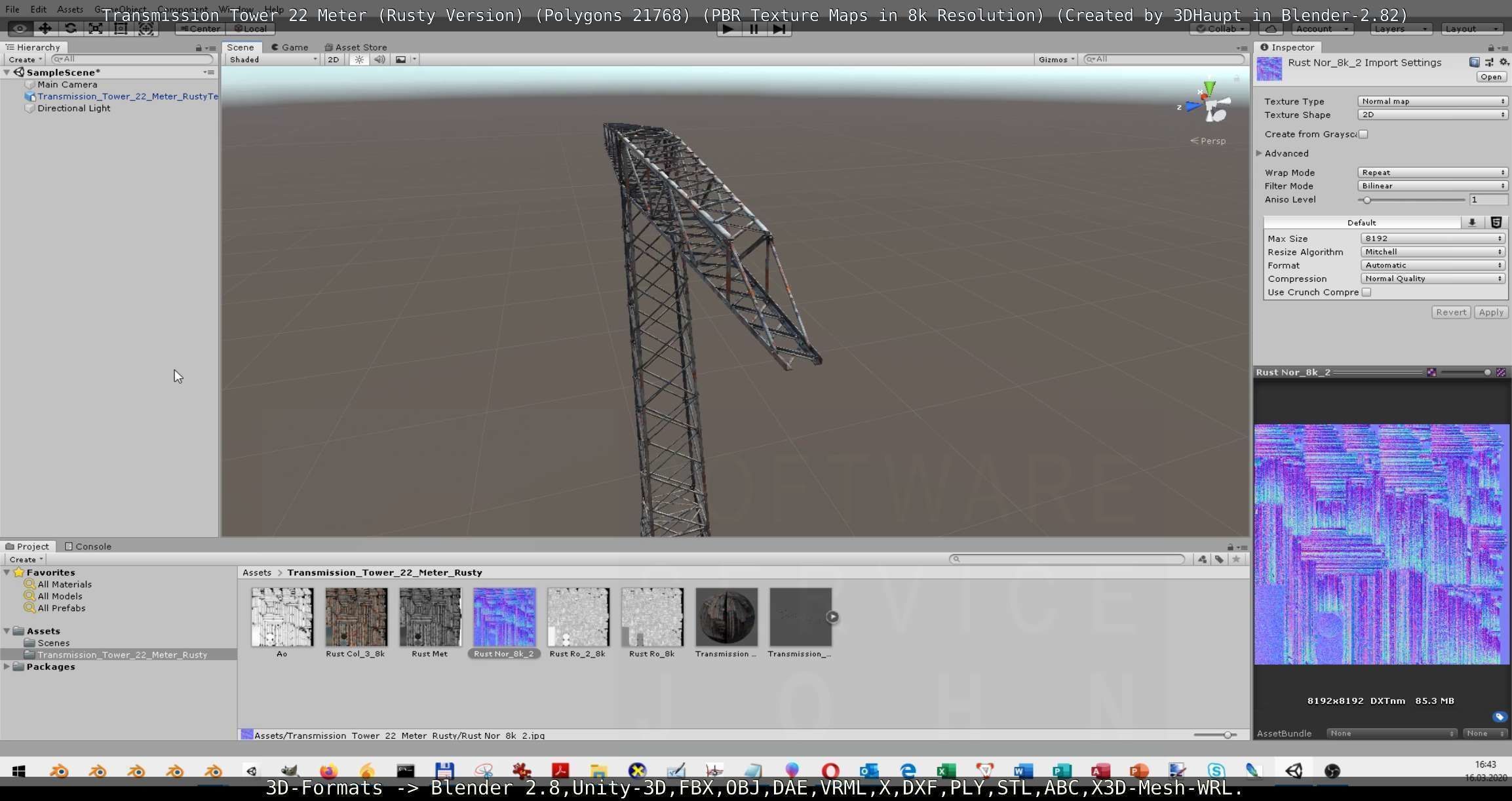Open the File menu
This screenshot has width=1512, height=801.
(x=12, y=10)
